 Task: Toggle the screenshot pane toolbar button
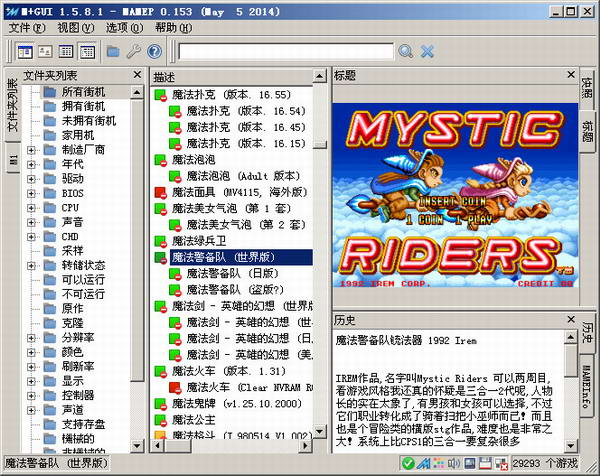point(46,51)
